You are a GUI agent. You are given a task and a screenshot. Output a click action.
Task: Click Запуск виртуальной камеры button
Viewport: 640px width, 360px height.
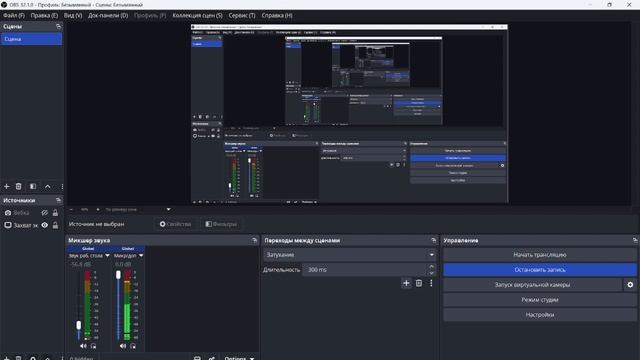click(532, 285)
